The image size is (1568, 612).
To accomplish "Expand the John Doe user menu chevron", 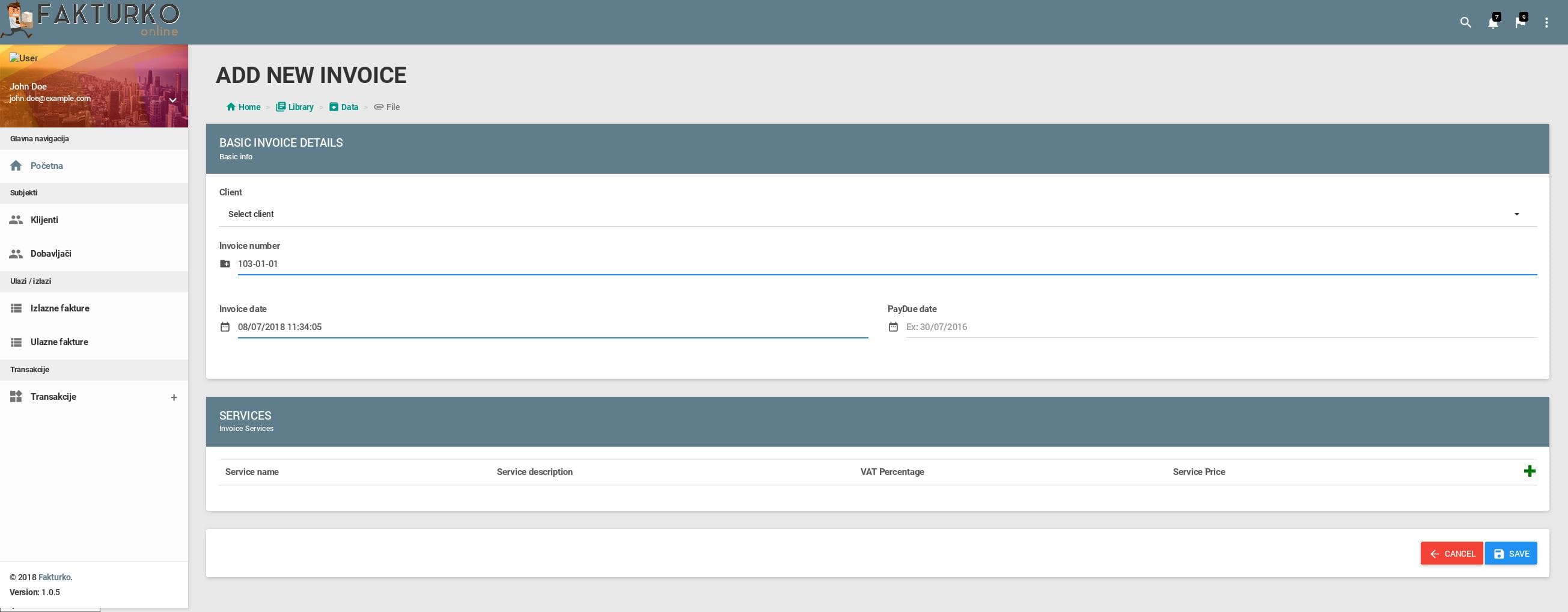I will 173,100.
